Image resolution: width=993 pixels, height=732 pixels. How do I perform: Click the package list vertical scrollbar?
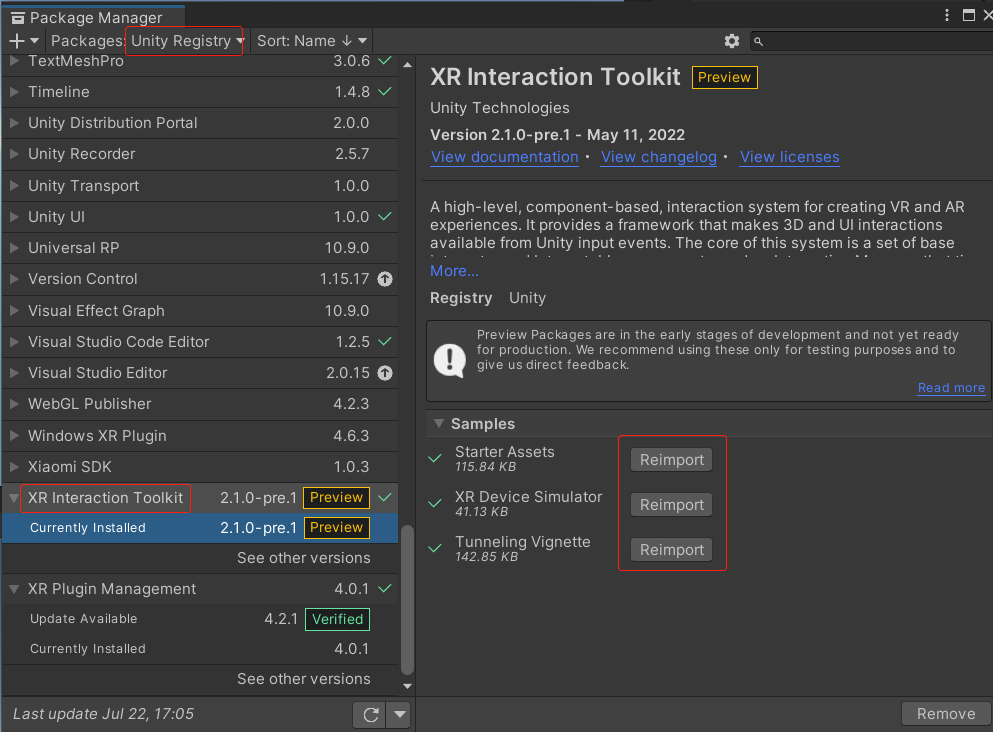tap(406, 600)
